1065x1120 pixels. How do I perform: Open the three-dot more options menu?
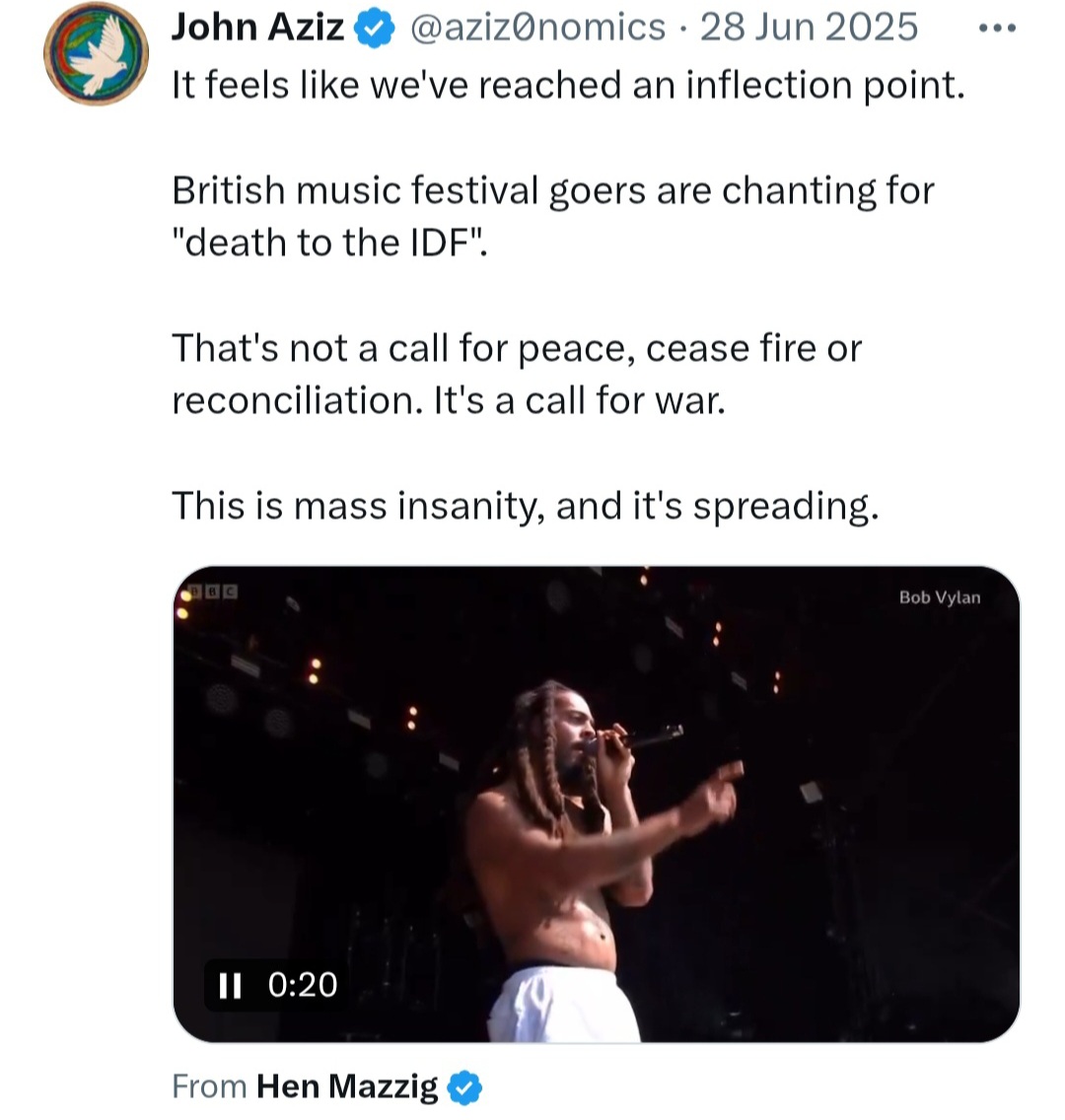(997, 29)
